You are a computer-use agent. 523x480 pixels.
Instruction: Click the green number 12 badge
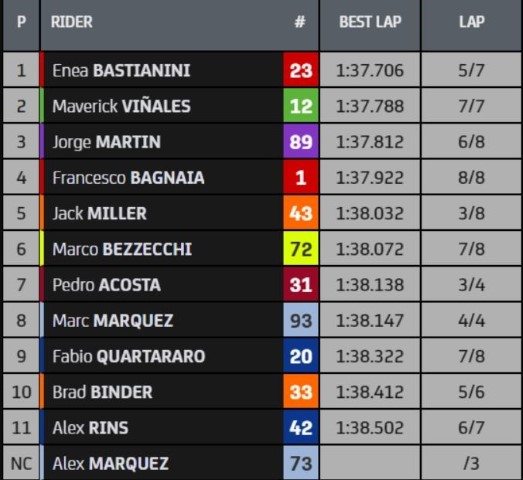301,106
